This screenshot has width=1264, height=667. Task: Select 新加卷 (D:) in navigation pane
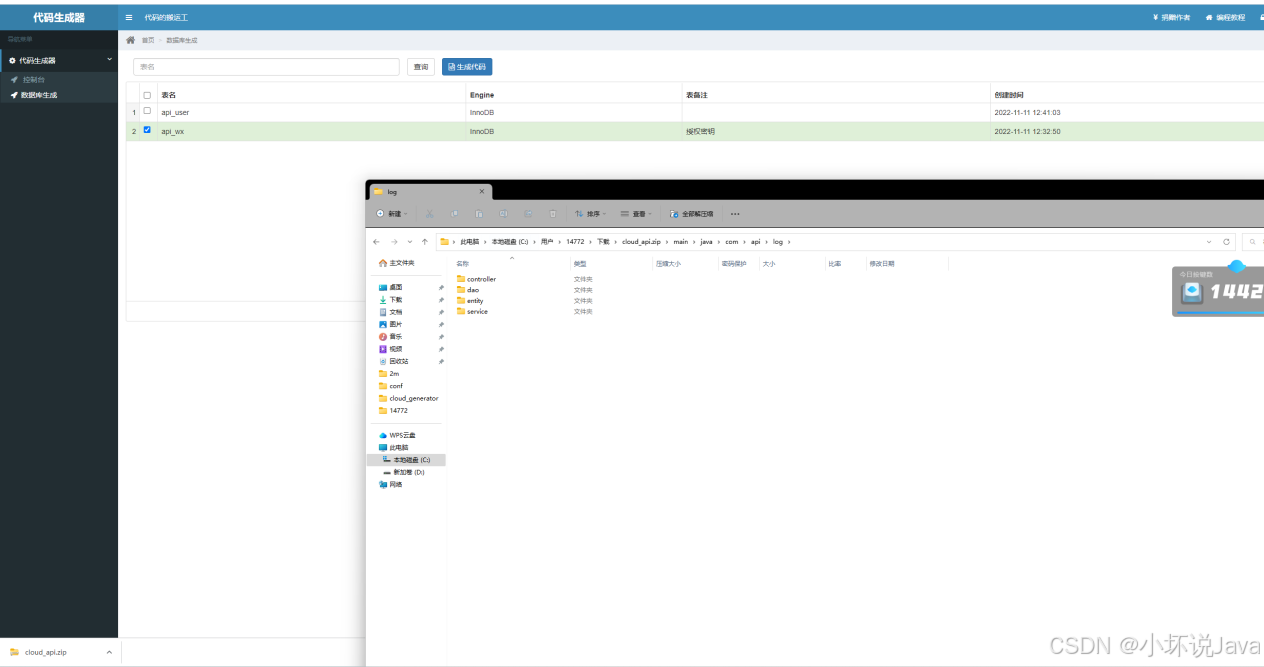(404, 472)
